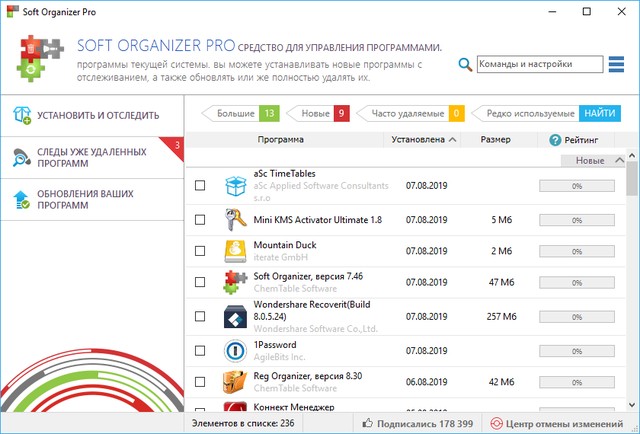Click the removed programs traces magnifier icon
This screenshot has height=434, width=640.
pos(21,158)
